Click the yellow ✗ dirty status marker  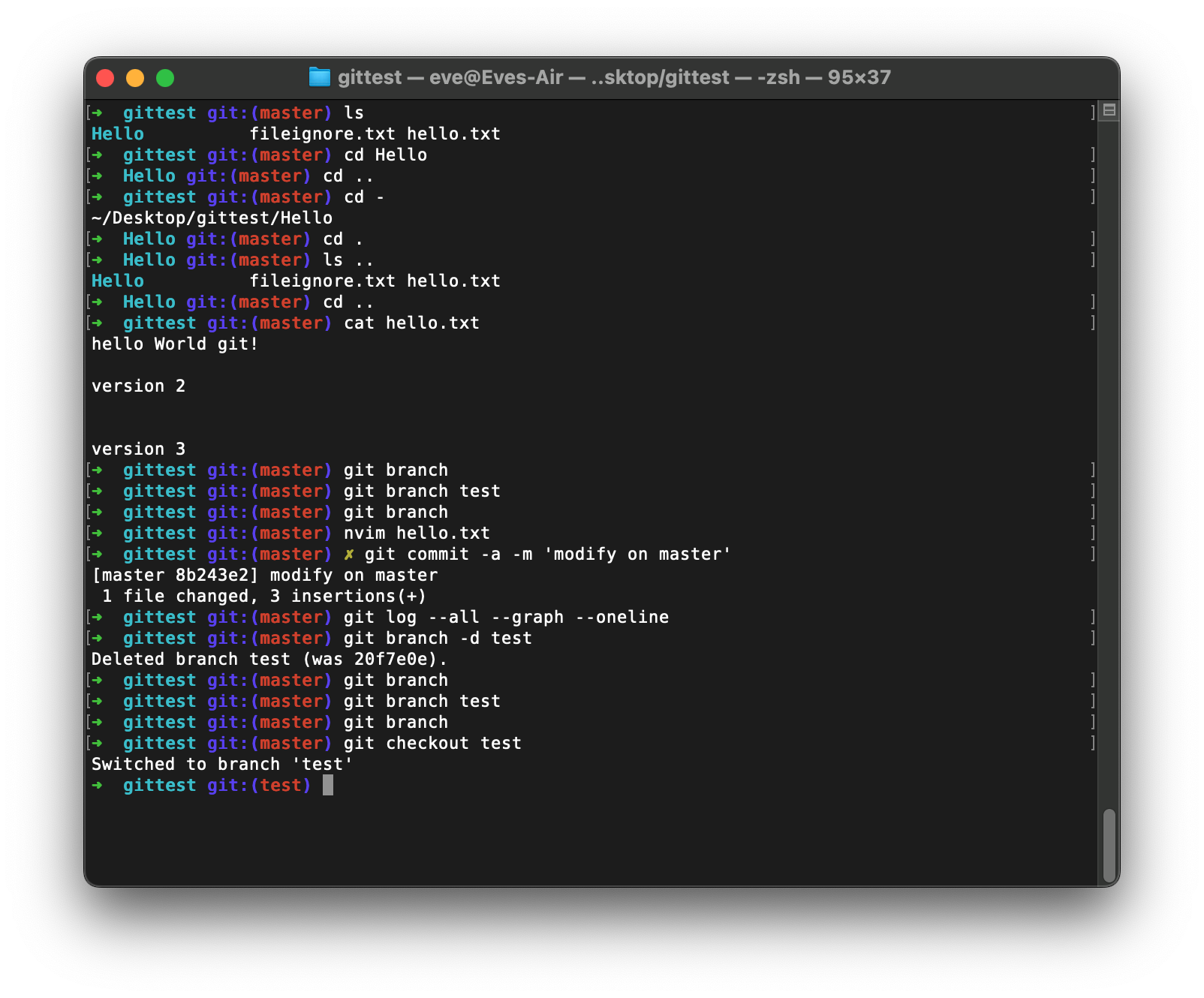[x=349, y=555]
